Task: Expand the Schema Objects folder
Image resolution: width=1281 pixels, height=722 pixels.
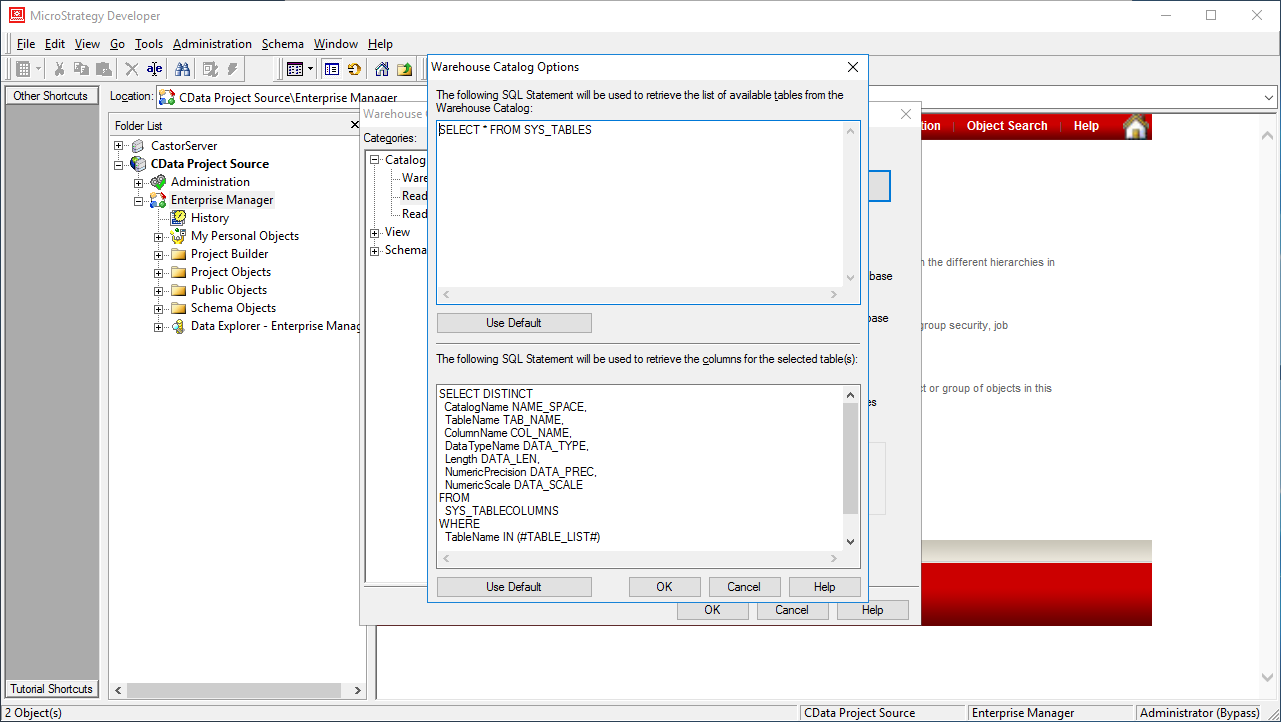Action: coord(159,308)
